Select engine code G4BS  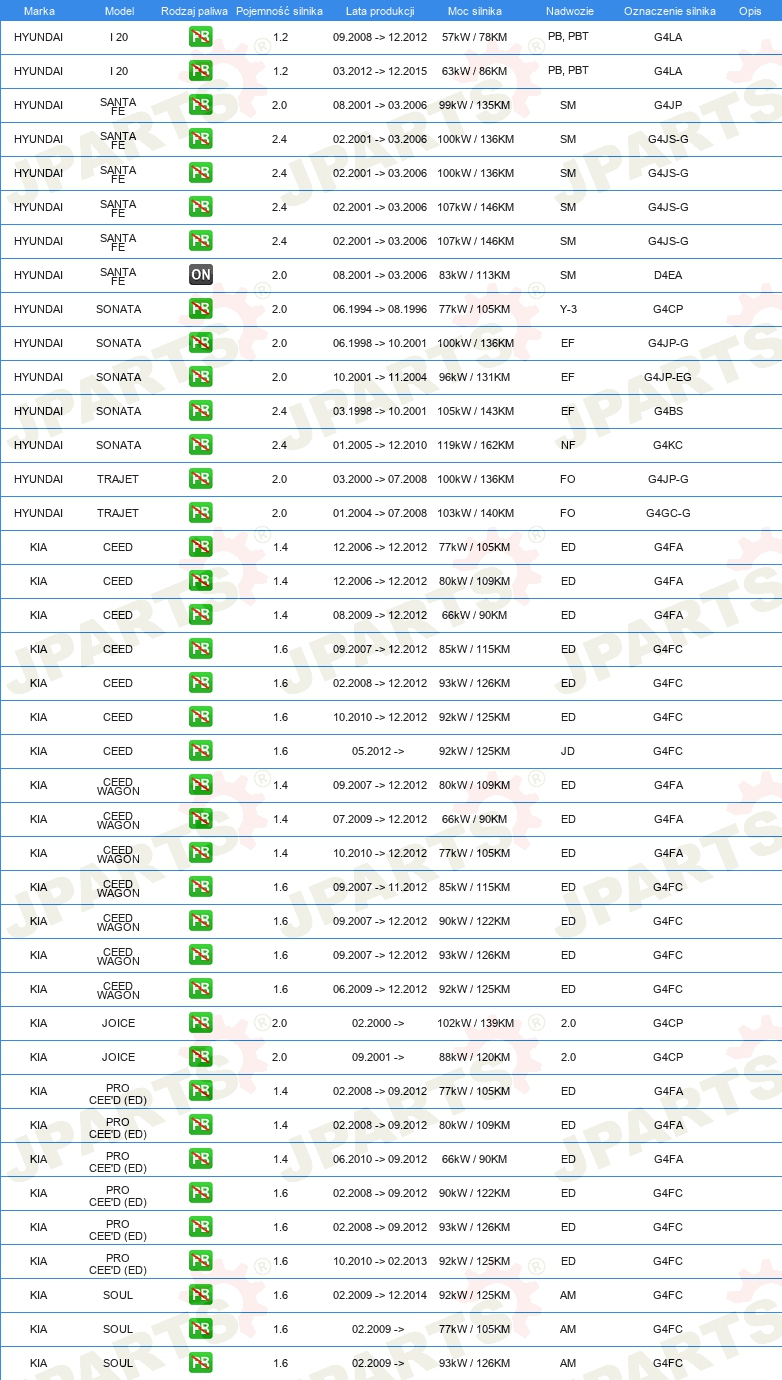pyautogui.click(x=668, y=411)
